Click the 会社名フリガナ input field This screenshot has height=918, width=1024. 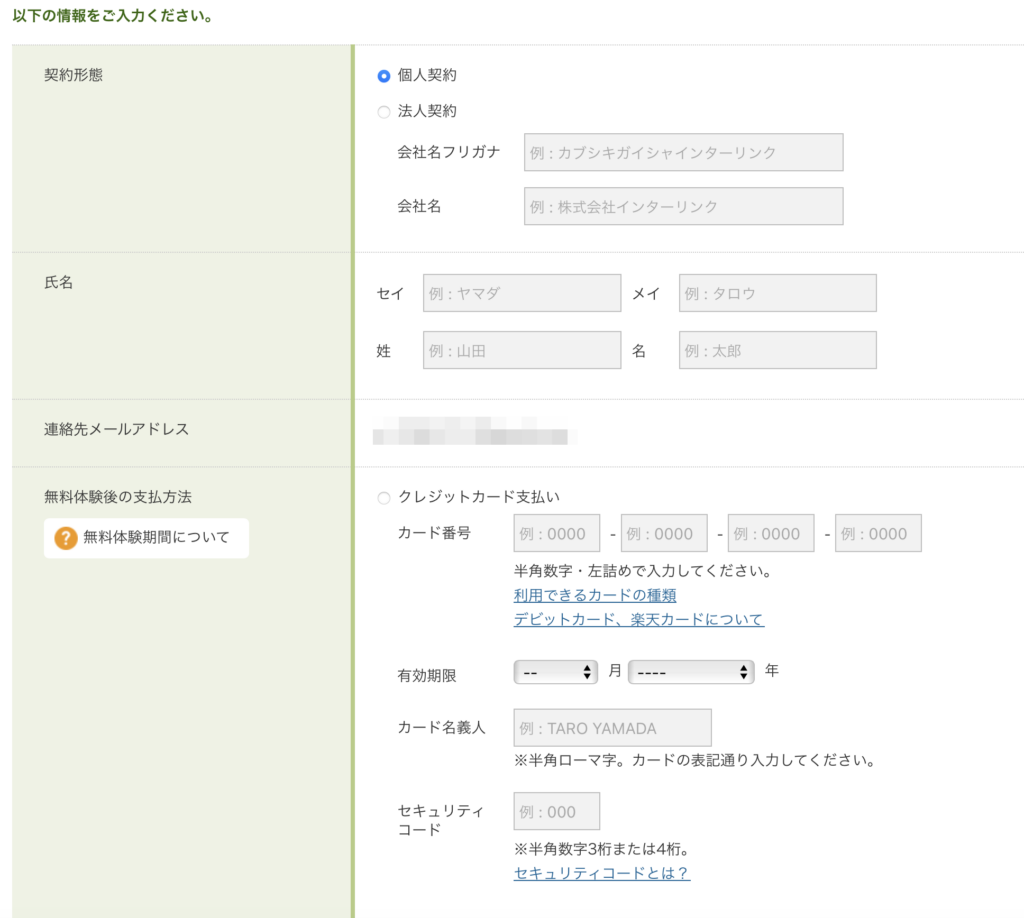click(x=683, y=152)
